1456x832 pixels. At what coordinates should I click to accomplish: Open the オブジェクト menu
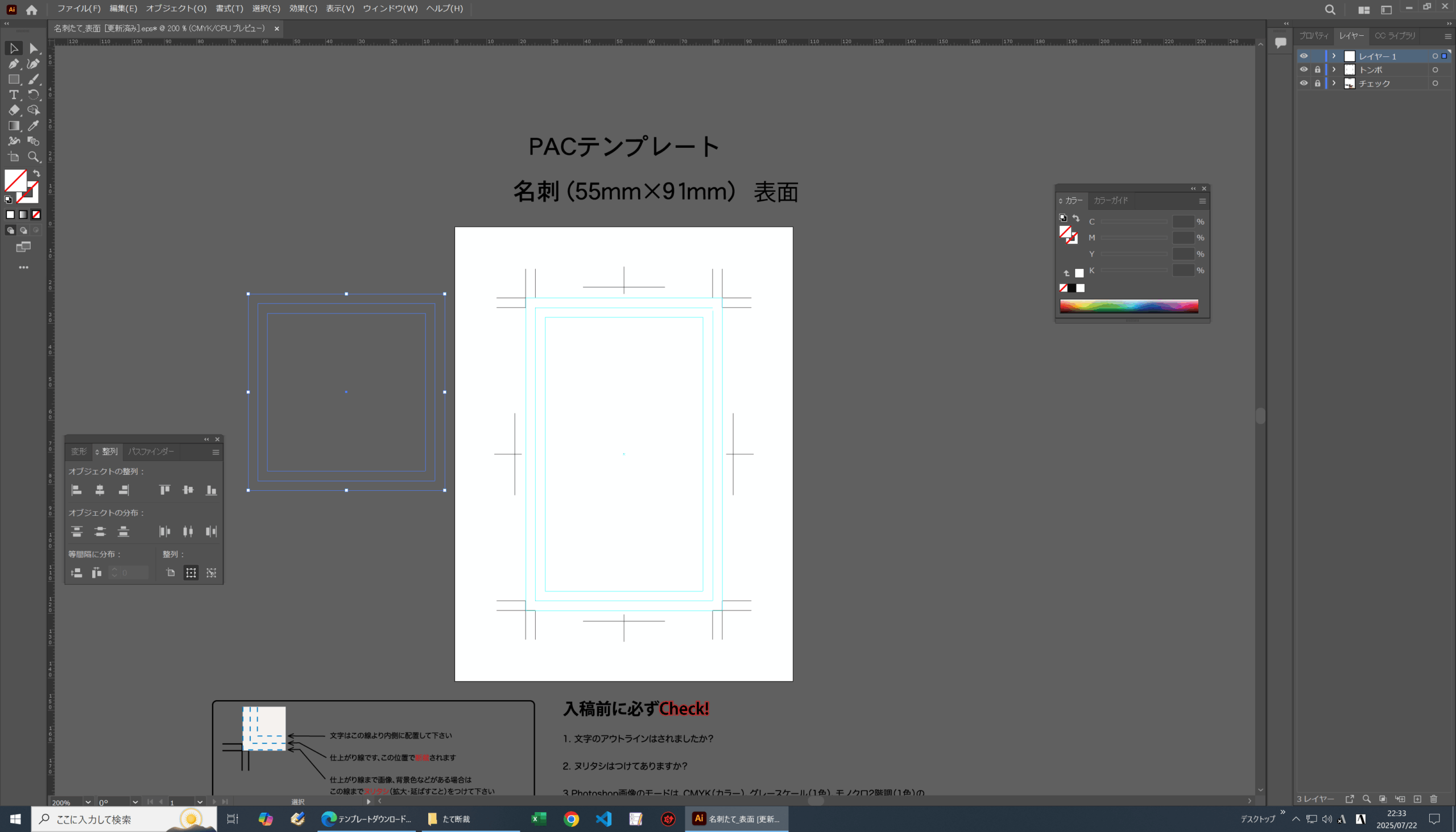176,9
